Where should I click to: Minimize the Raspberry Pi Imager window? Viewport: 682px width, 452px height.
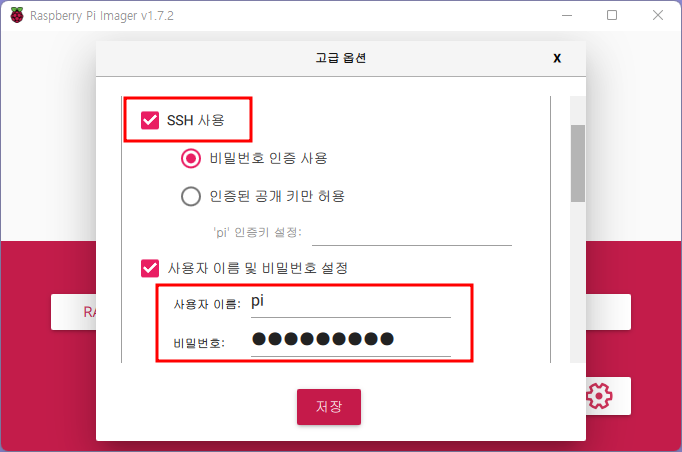point(567,15)
